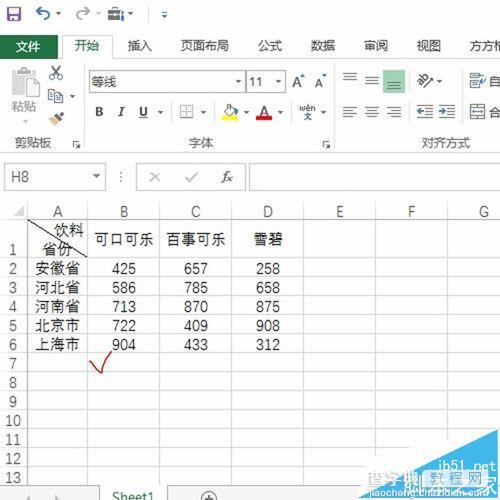The height and width of the screenshot is (500, 500).
Task: Switch to the 开始 tab
Action: point(87,46)
